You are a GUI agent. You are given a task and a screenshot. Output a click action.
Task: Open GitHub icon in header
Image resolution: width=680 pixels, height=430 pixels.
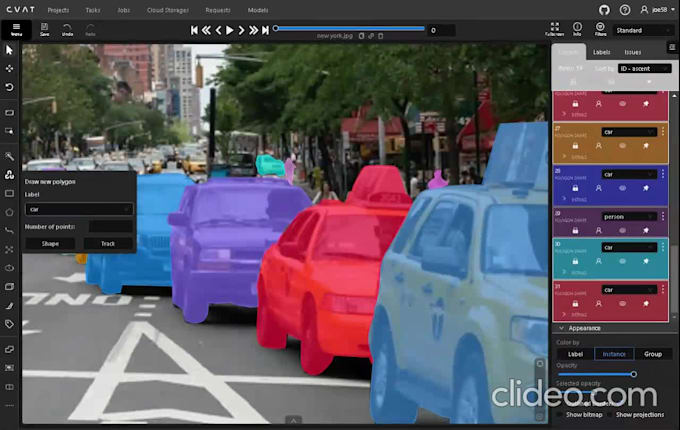(603, 9)
